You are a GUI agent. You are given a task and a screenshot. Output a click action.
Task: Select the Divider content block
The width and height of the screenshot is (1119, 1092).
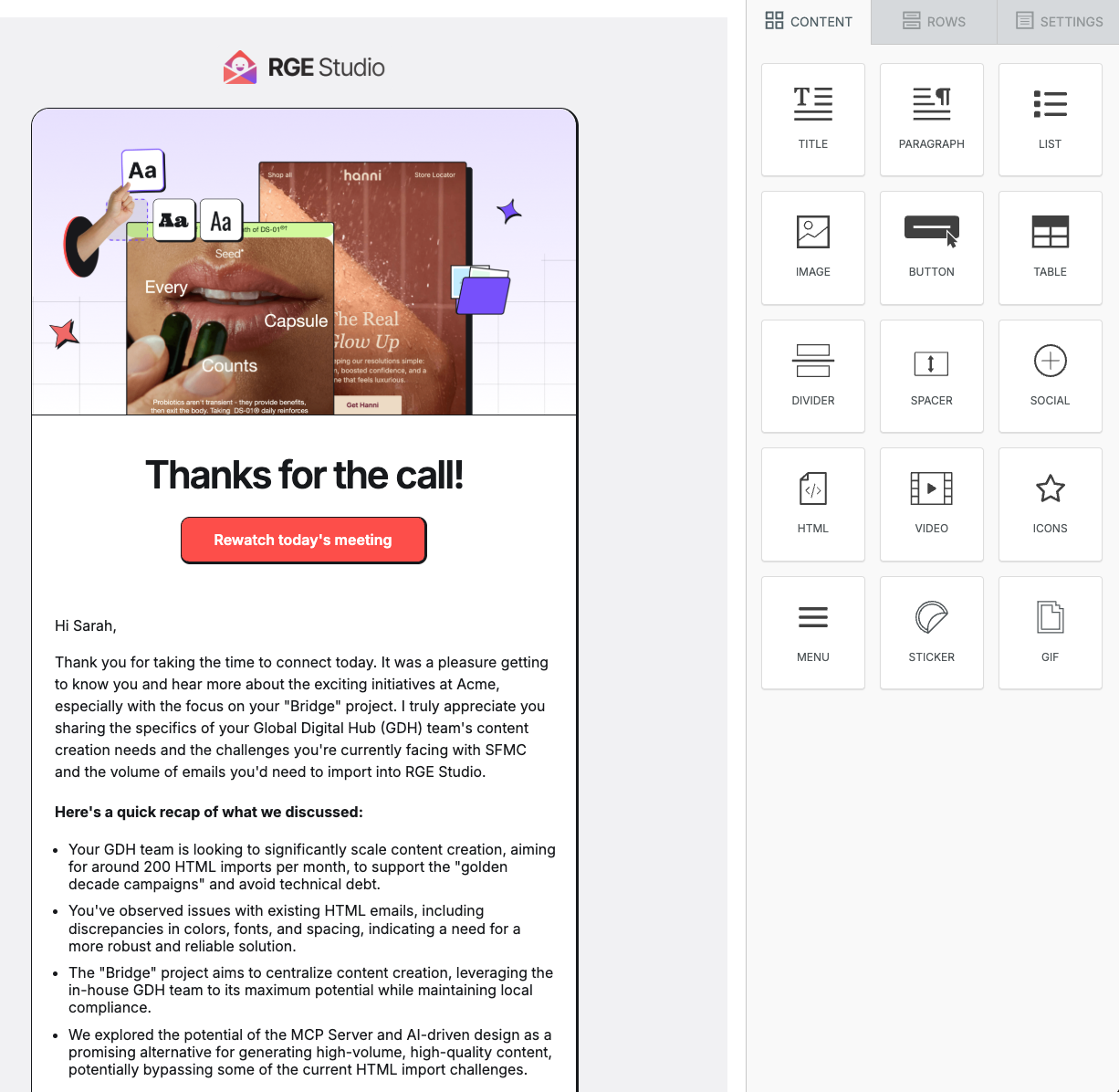[812, 376]
